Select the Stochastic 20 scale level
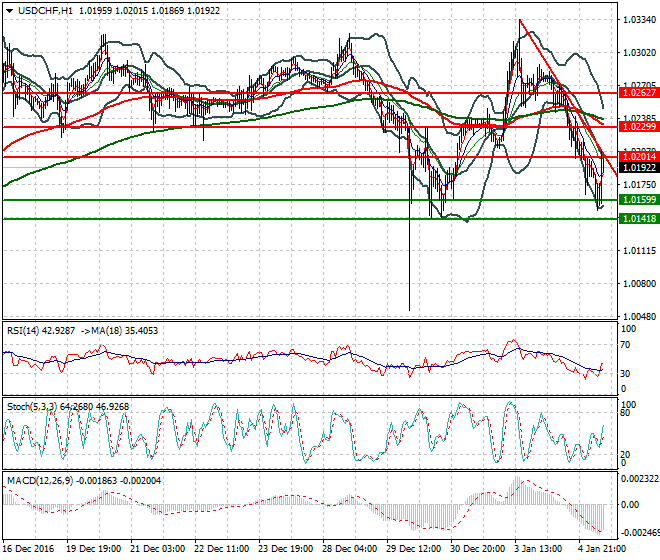660x560 pixels. tap(626, 454)
